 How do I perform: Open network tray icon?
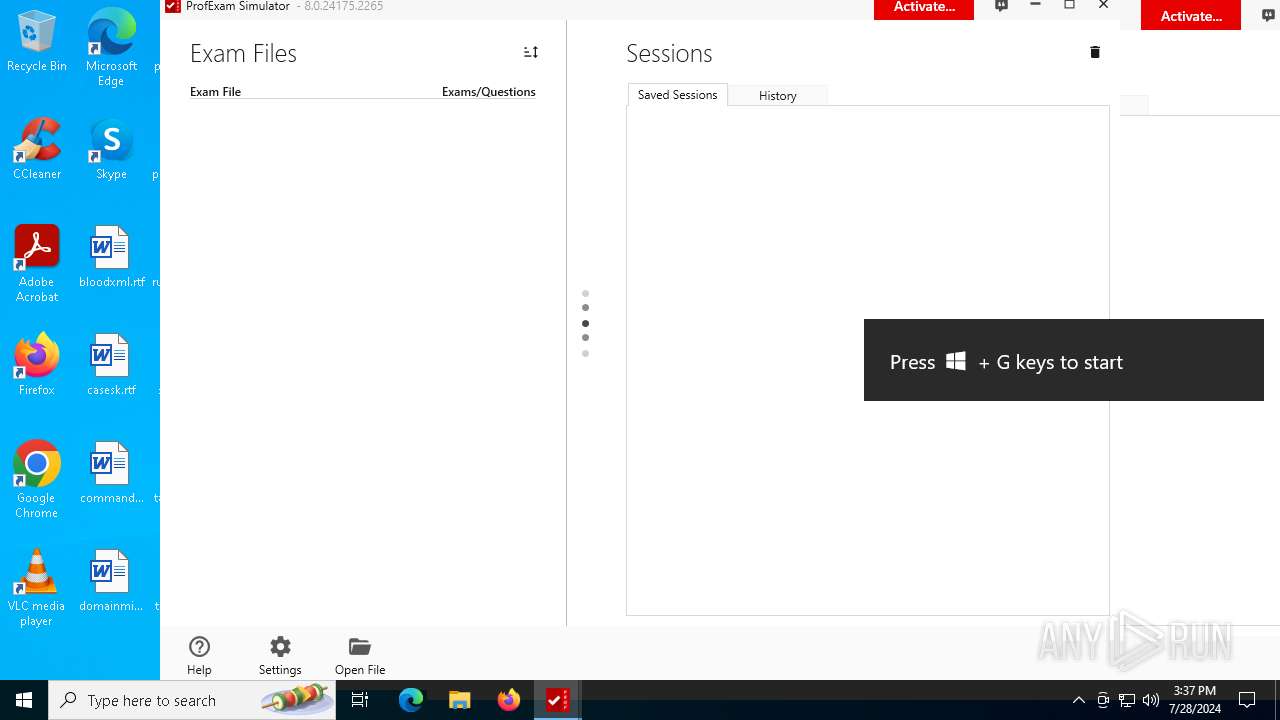[x=1127, y=700]
